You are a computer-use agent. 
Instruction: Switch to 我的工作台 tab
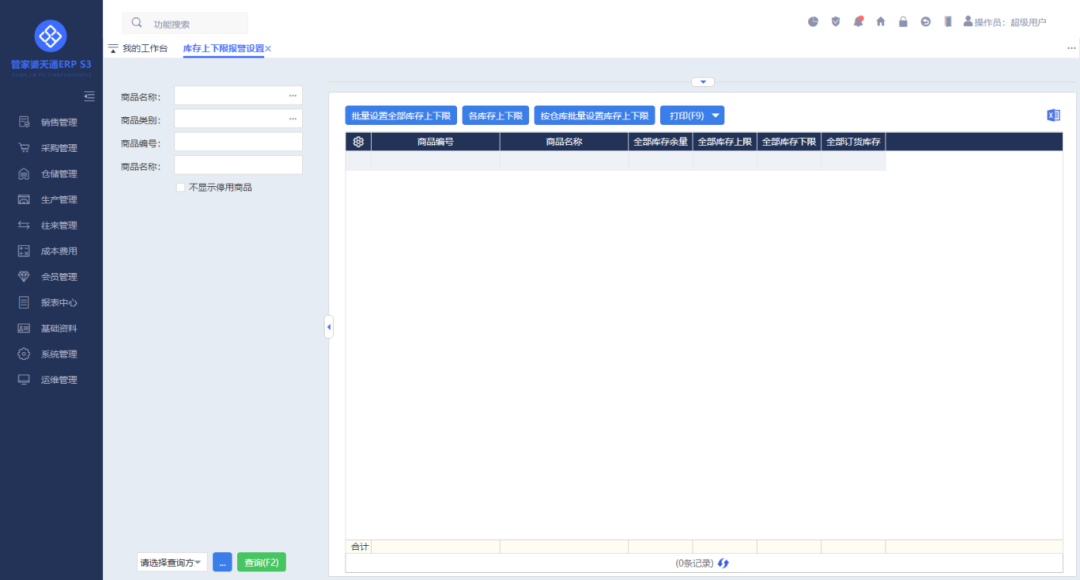pos(145,48)
